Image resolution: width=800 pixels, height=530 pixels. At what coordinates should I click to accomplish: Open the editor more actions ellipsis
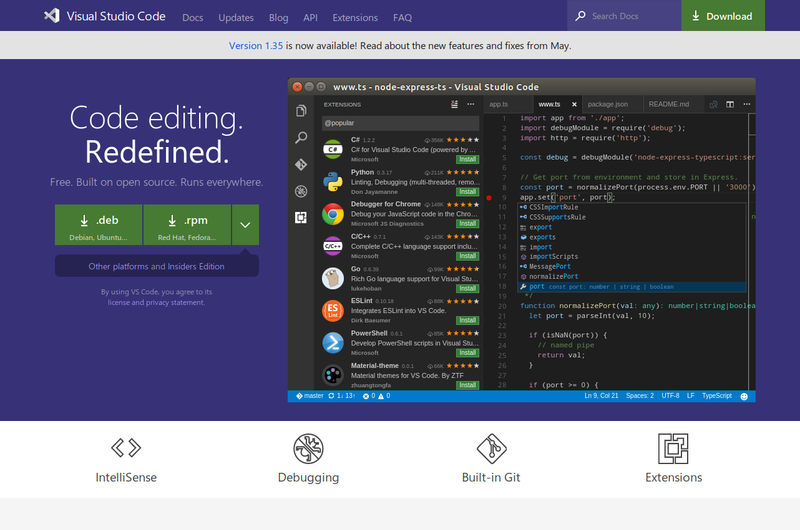tap(746, 104)
